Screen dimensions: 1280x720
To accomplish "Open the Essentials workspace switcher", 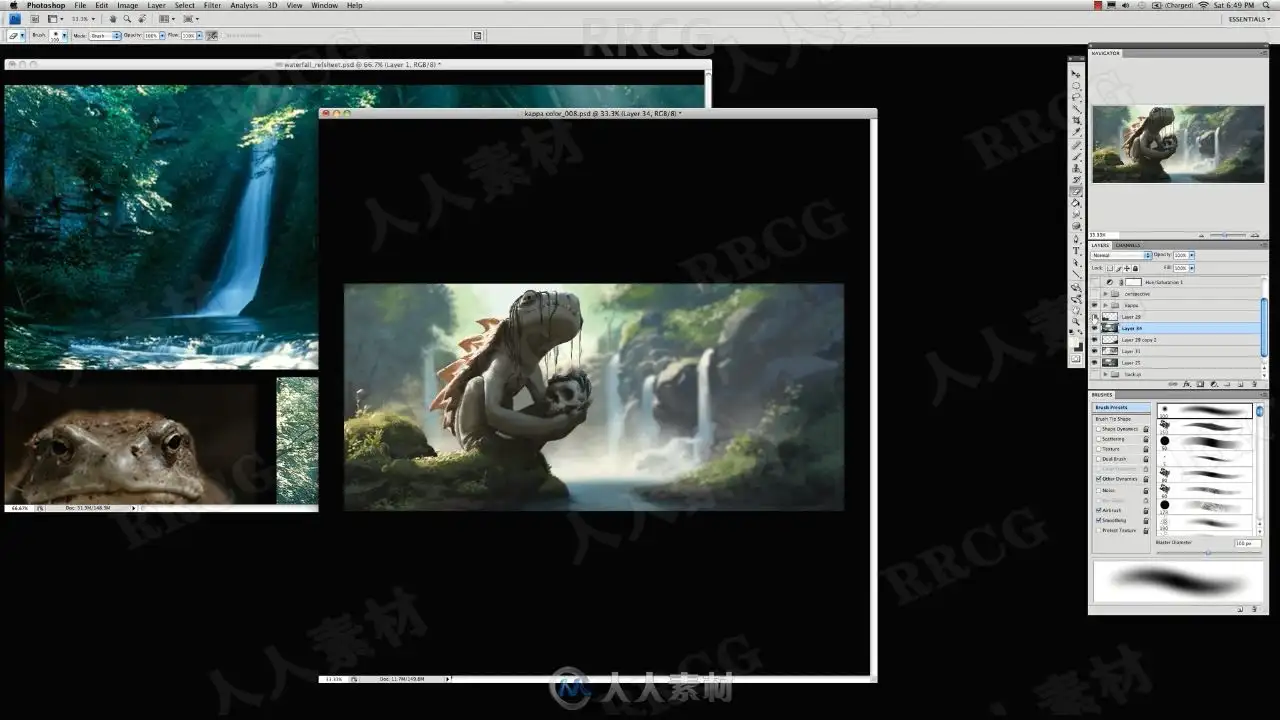I will click(1248, 19).
